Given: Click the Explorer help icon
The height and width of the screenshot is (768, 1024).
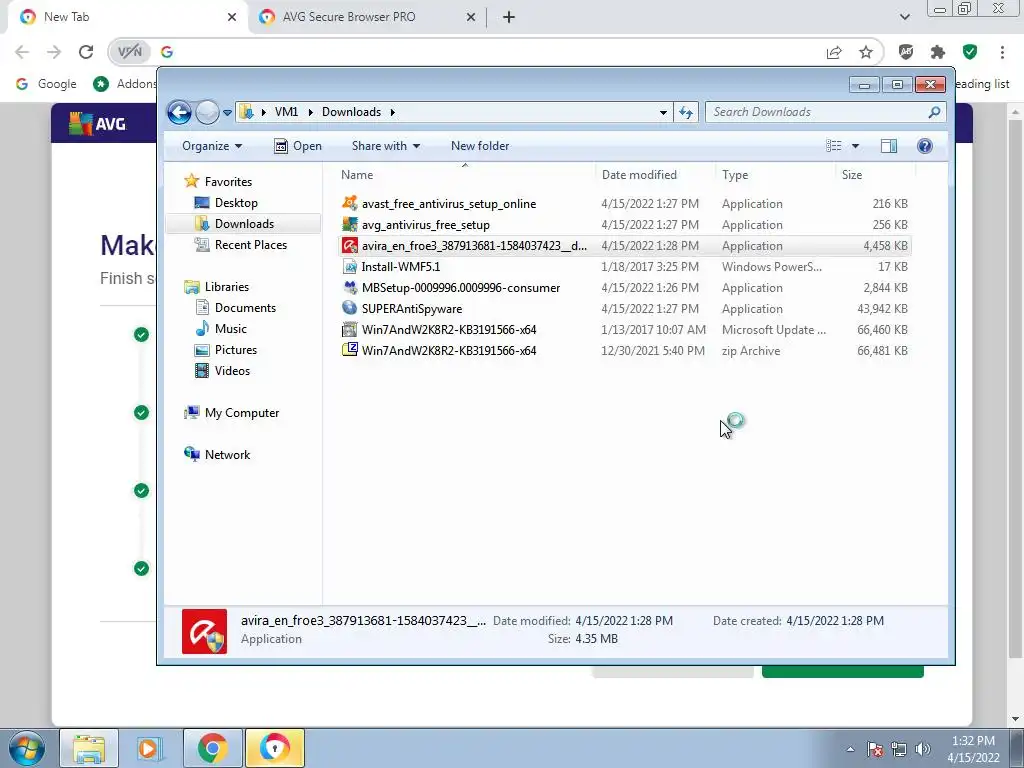Looking at the screenshot, I should click(x=925, y=146).
